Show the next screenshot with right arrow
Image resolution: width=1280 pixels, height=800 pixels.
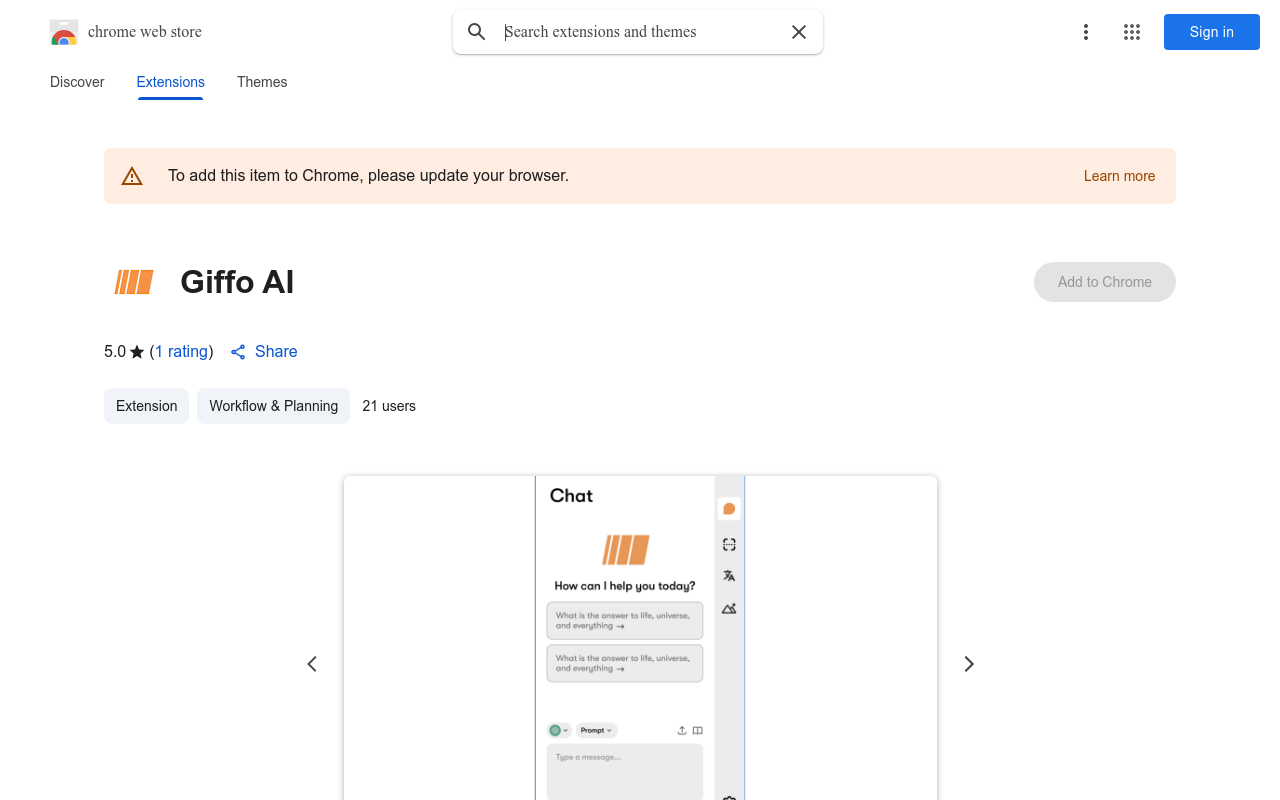[968, 664]
